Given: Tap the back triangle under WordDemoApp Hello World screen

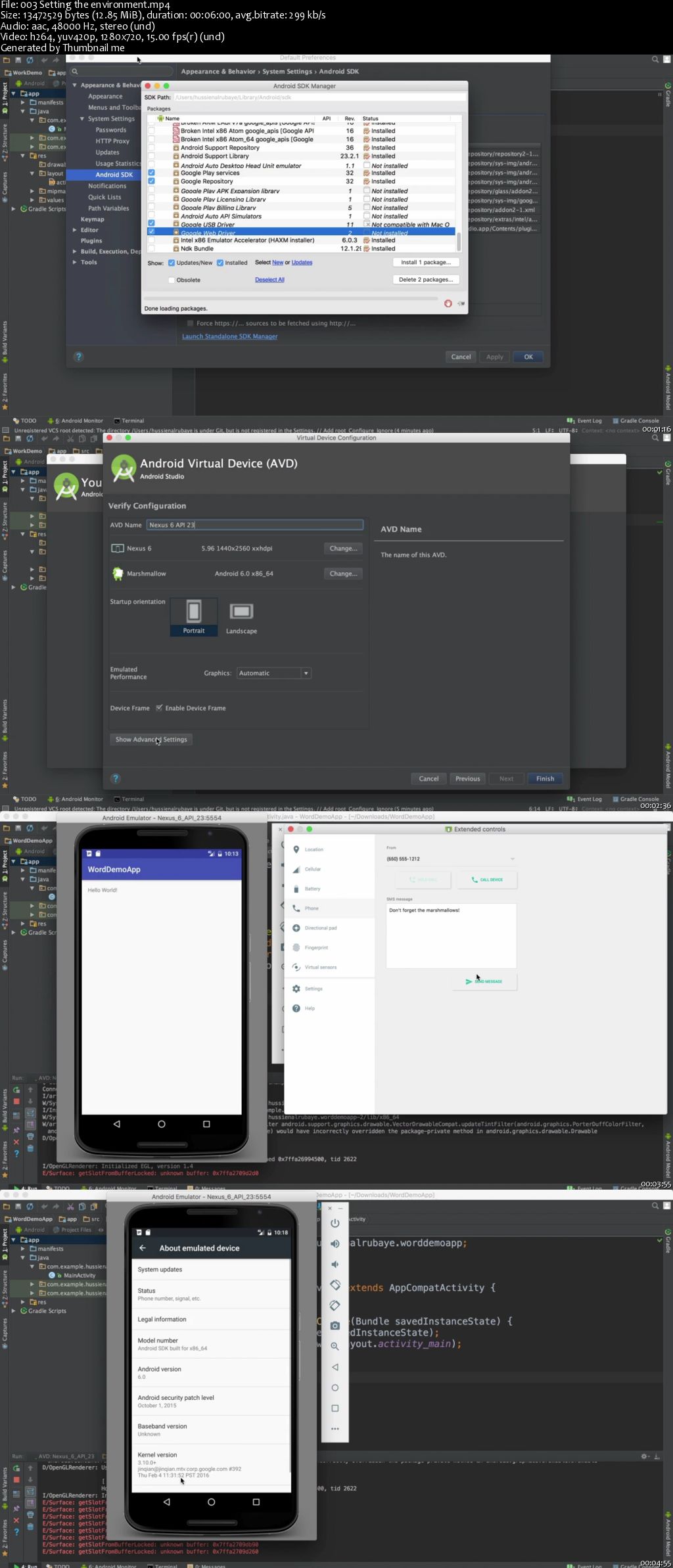Looking at the screenshot, I should (x=116, y=1124).
